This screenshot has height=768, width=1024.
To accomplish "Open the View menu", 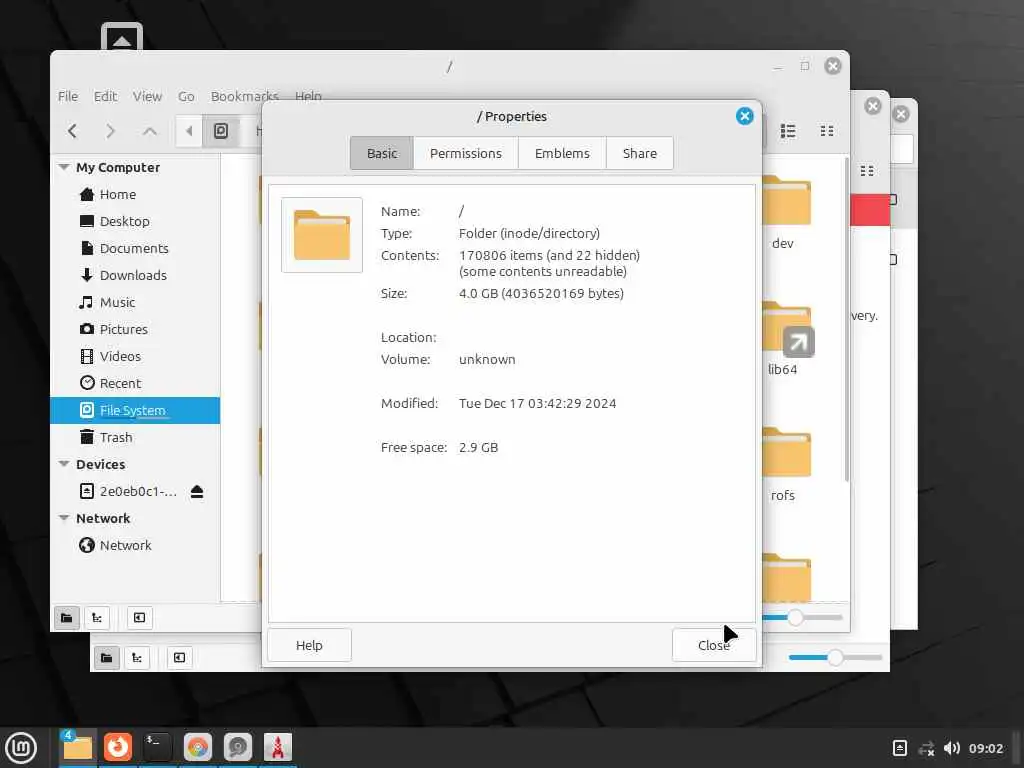I will coord(147,96).
